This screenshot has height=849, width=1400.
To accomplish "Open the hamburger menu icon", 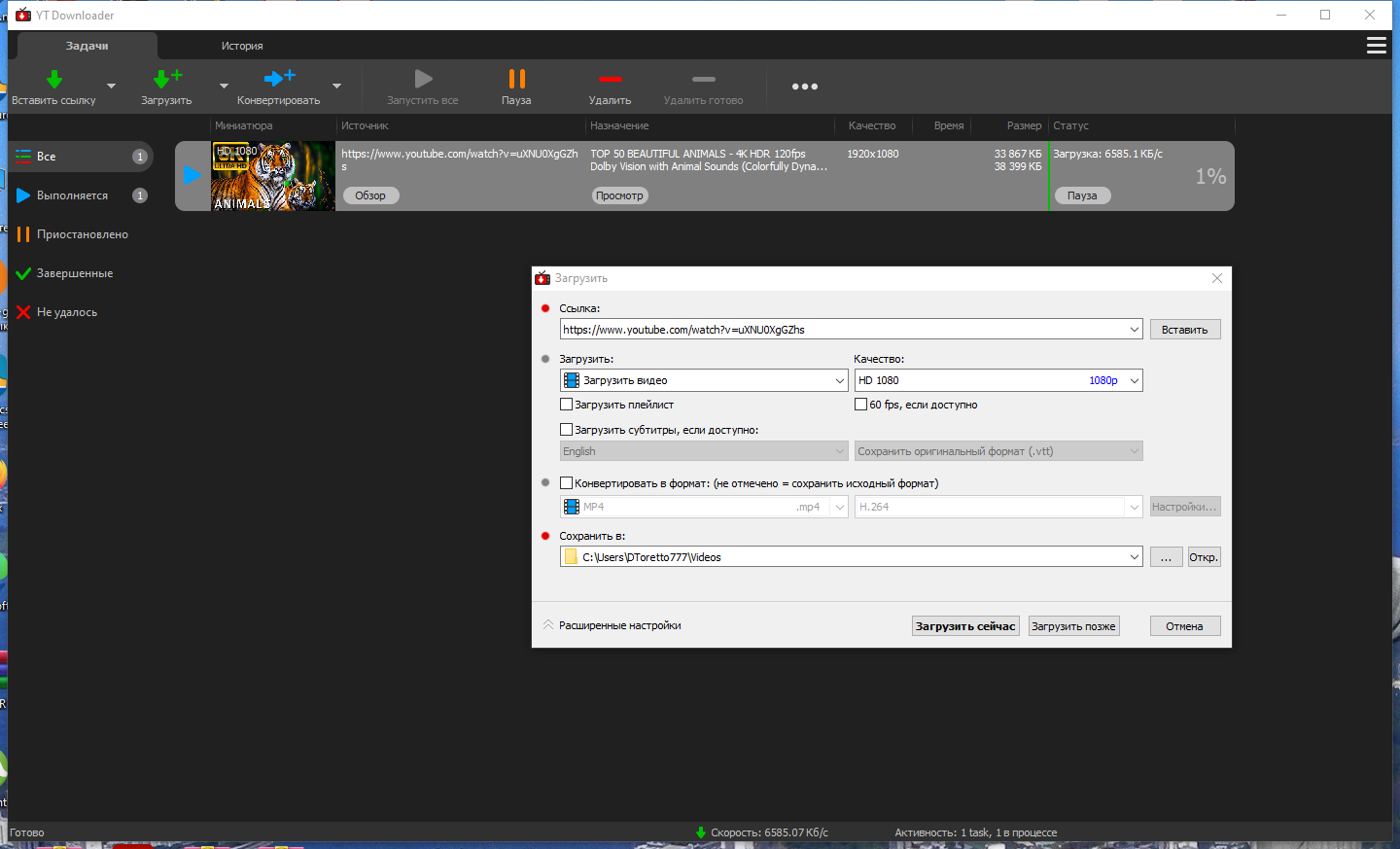I will tap(1376, 46).
